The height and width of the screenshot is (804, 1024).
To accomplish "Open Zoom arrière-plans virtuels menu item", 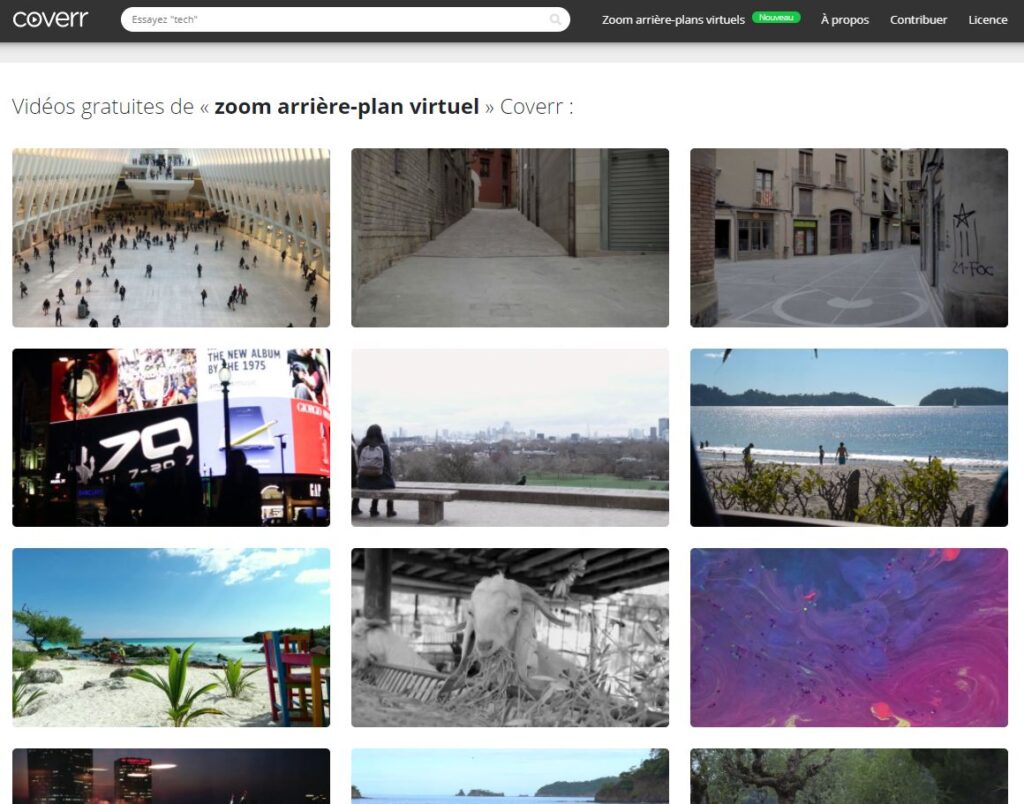I will click(673, 20).
